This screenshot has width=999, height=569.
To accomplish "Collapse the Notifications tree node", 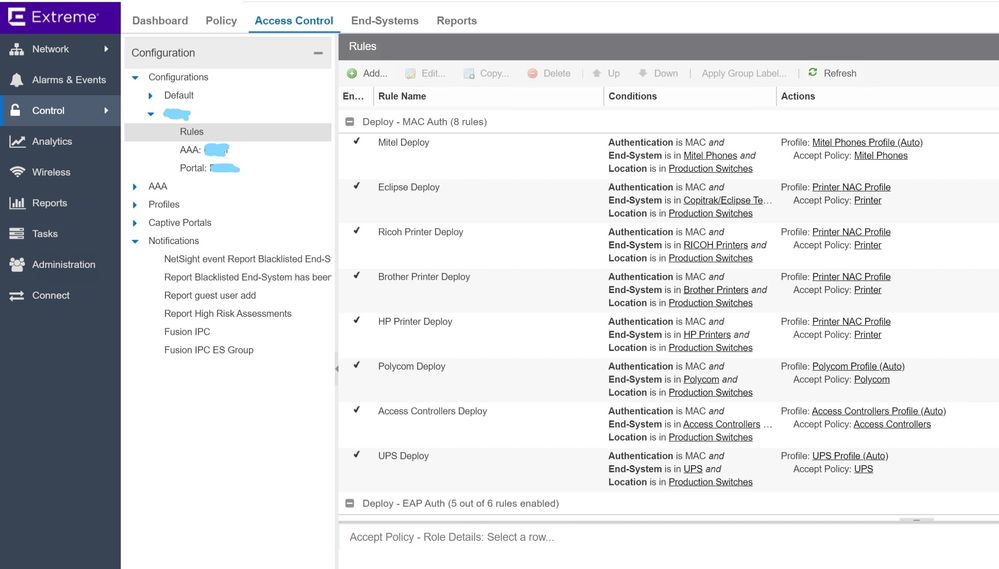I will pos(136,241).
